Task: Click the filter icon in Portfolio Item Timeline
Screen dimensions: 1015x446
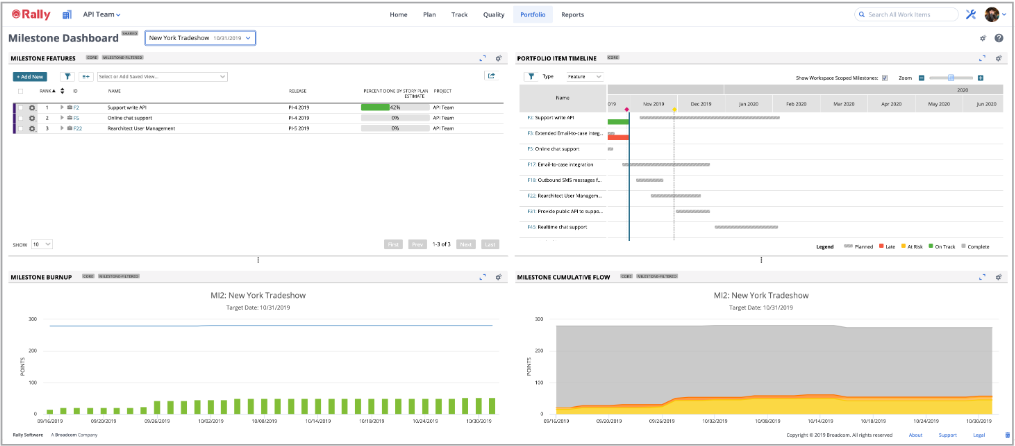Action: [x=531, y=76]
